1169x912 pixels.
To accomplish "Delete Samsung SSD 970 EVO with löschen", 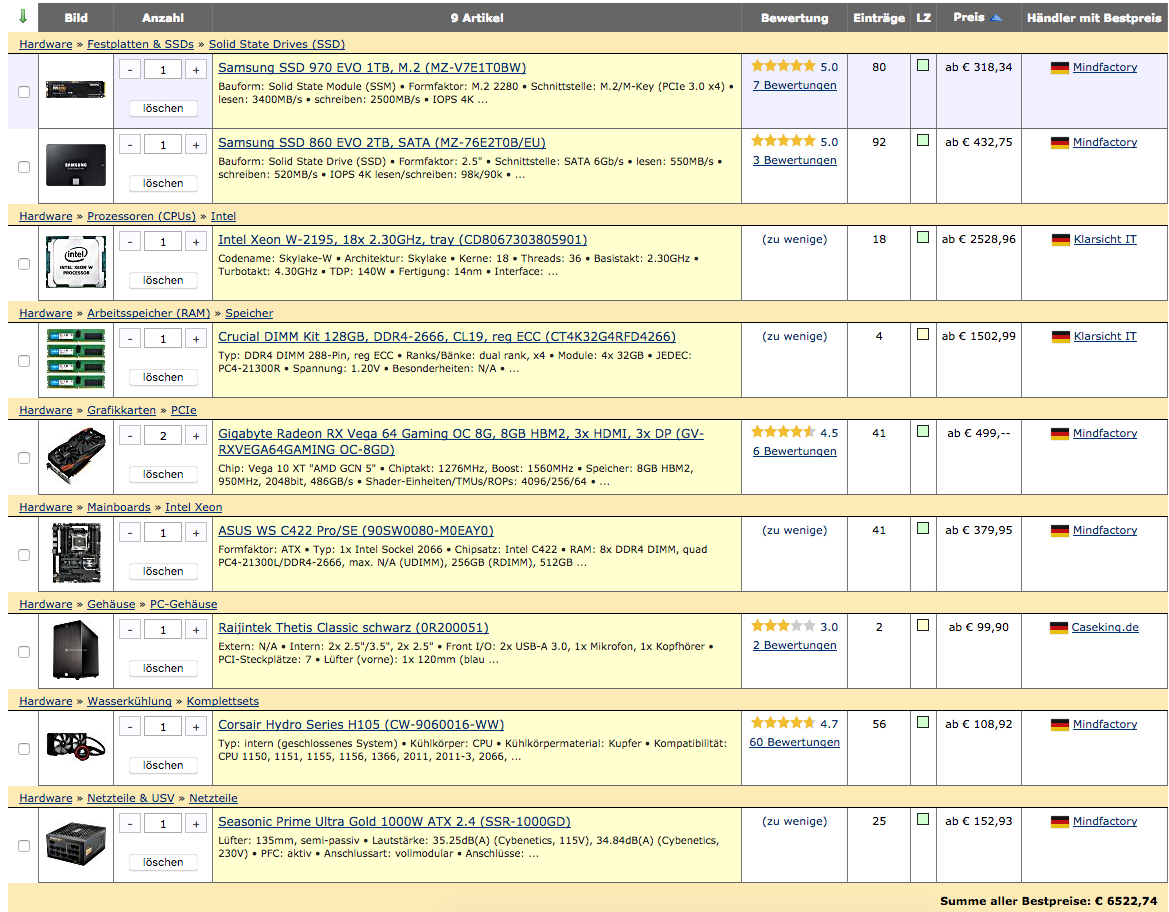I will [163, 108].
